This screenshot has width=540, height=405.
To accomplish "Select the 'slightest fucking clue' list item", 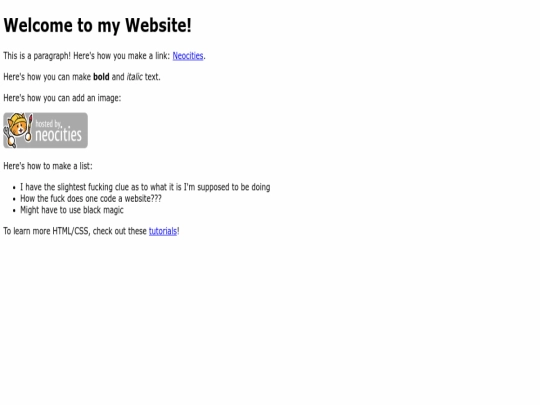I will coord(145,187).
